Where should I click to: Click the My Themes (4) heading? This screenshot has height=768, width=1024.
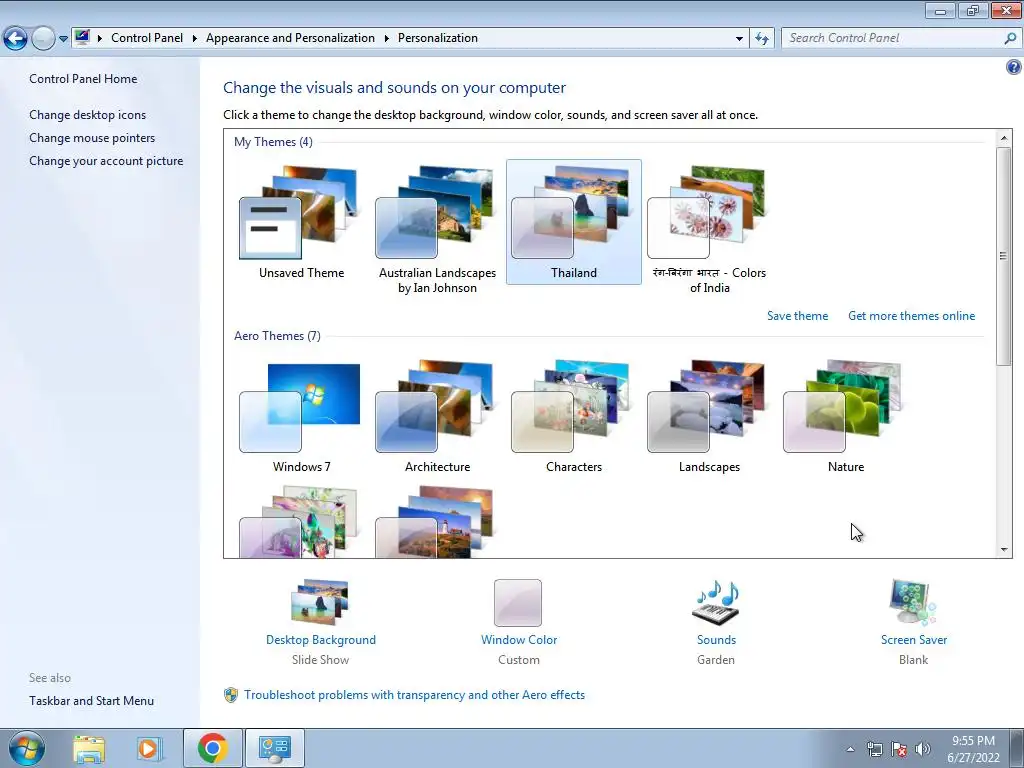[273, 142]
